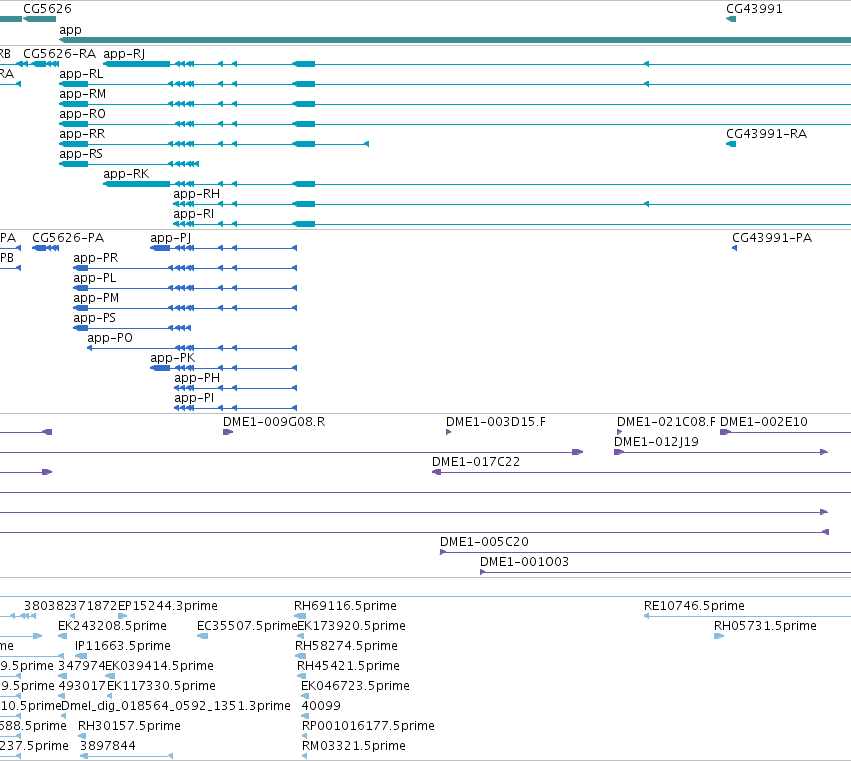
Task: Click the DME1-001O03 clone label
Action: point(524,562)
